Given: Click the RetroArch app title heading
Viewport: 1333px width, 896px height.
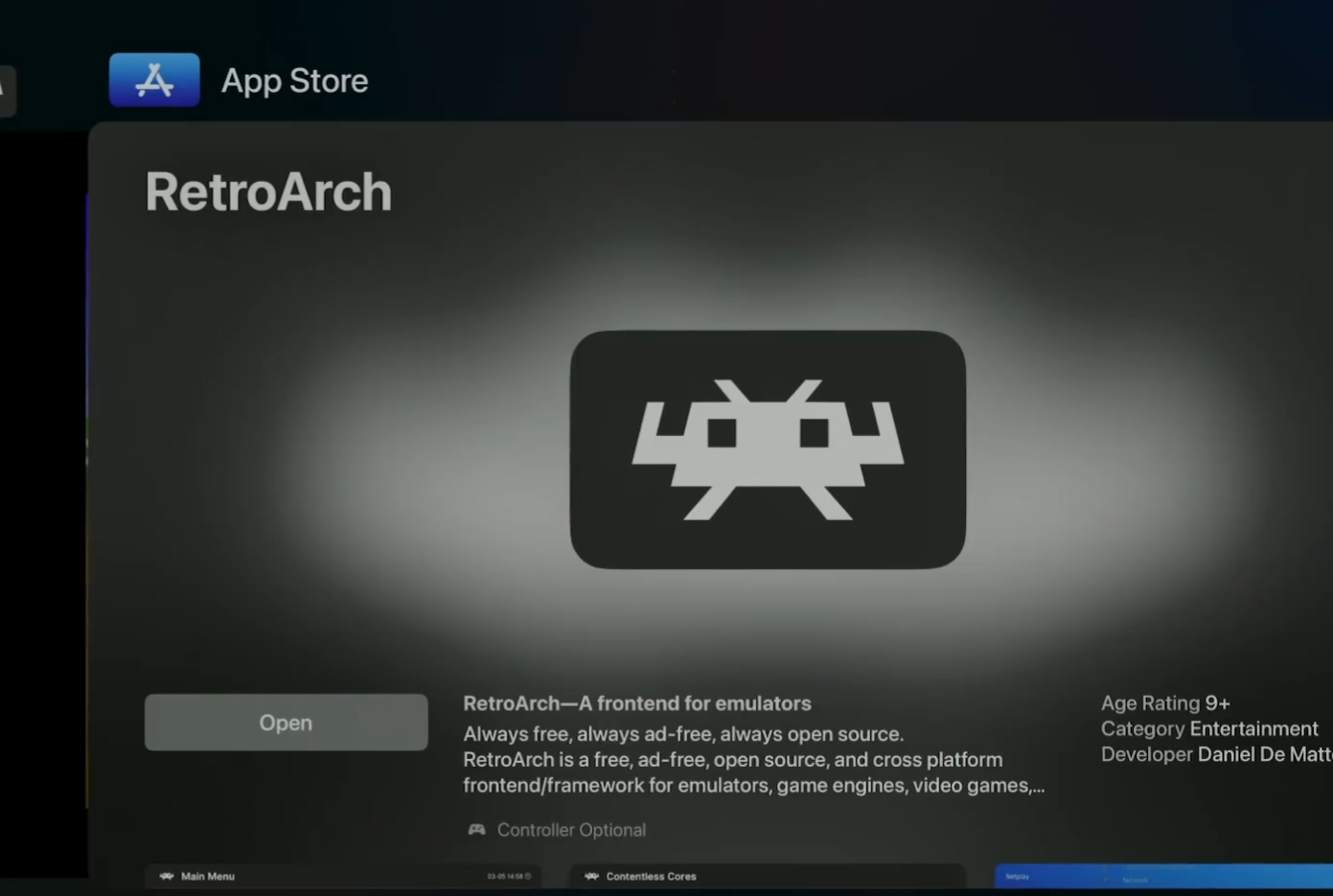Looking at the screenshot, I should pyautogui.click(x=268, y=192).
